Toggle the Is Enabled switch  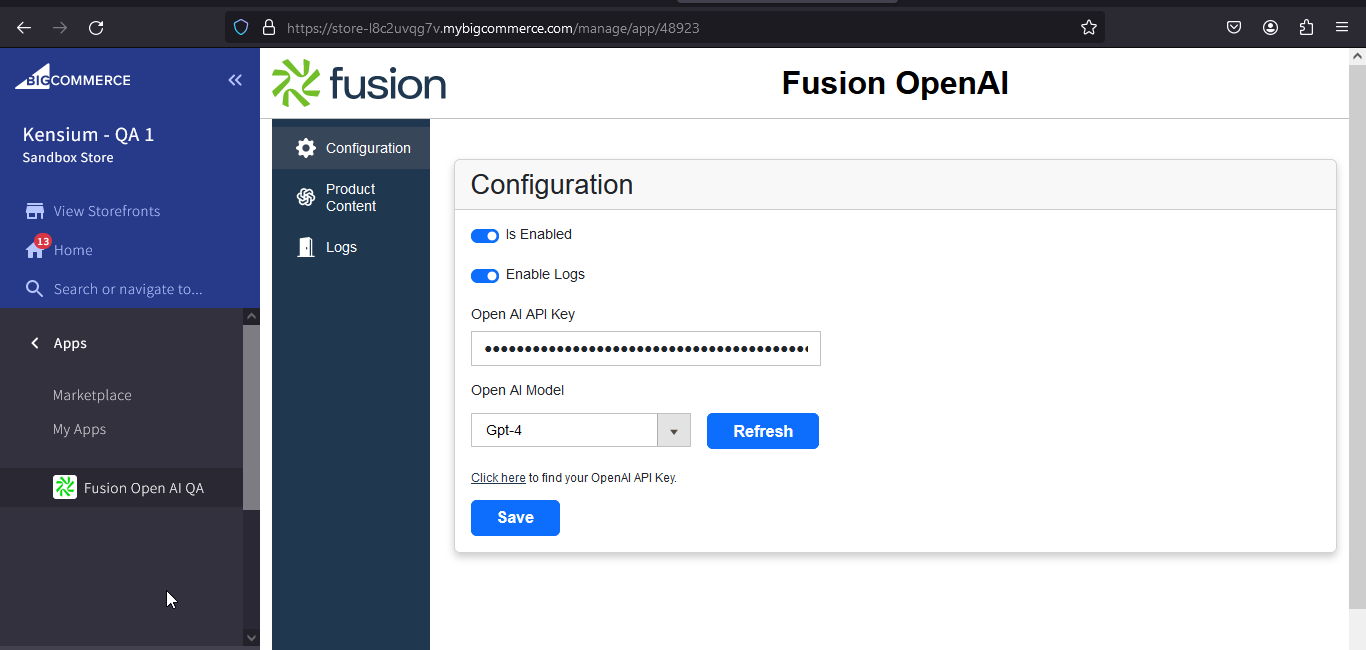485,236
